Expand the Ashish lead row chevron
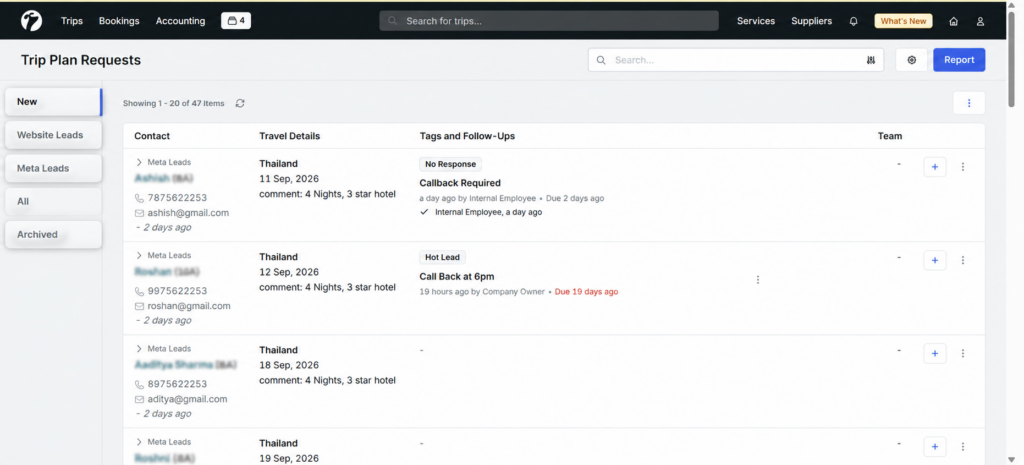 138,162
